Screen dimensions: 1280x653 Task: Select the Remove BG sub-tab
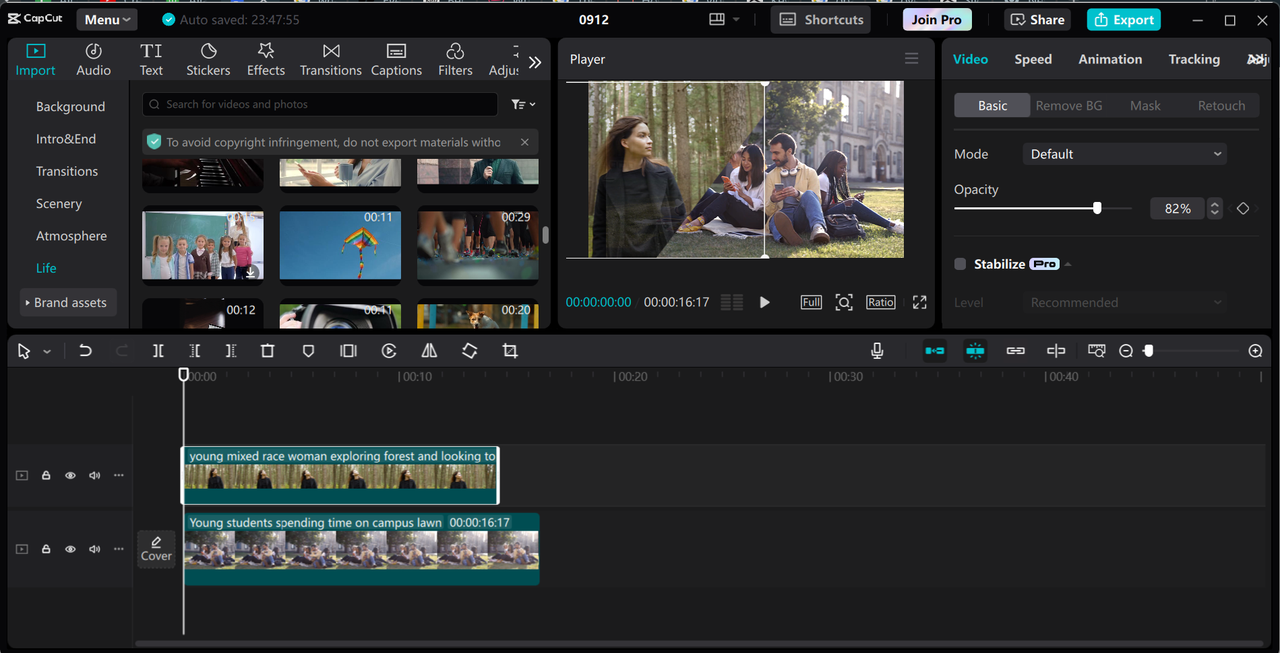1069,105
